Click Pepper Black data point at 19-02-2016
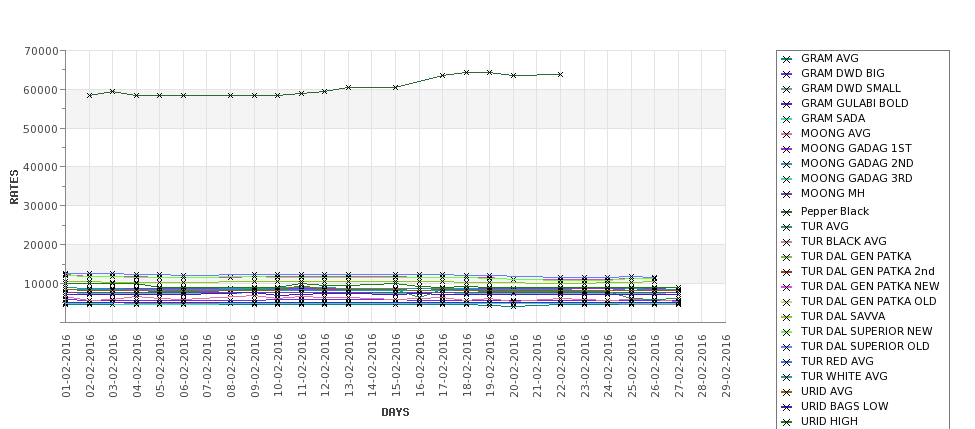The image size is (975, 429). coord(490,72)
